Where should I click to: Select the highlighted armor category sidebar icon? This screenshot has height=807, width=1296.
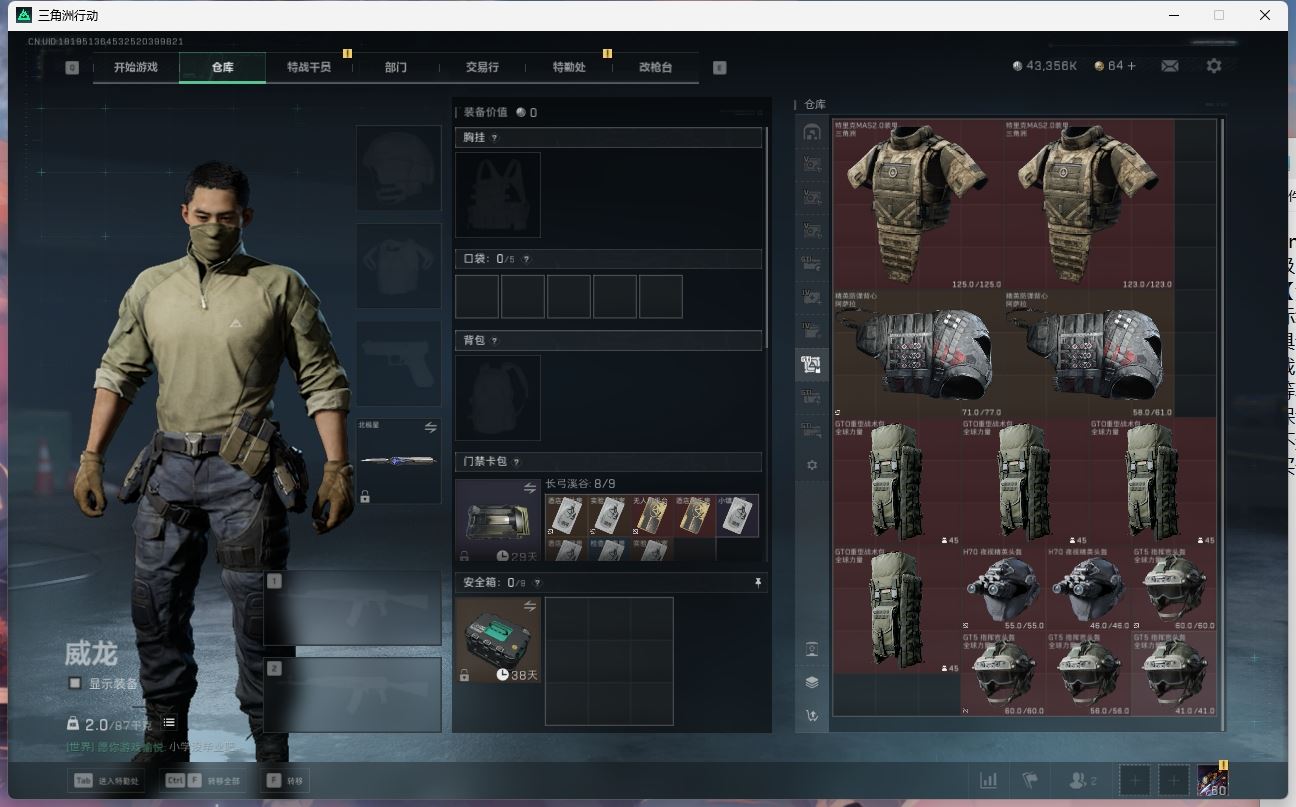coord(812,365)
